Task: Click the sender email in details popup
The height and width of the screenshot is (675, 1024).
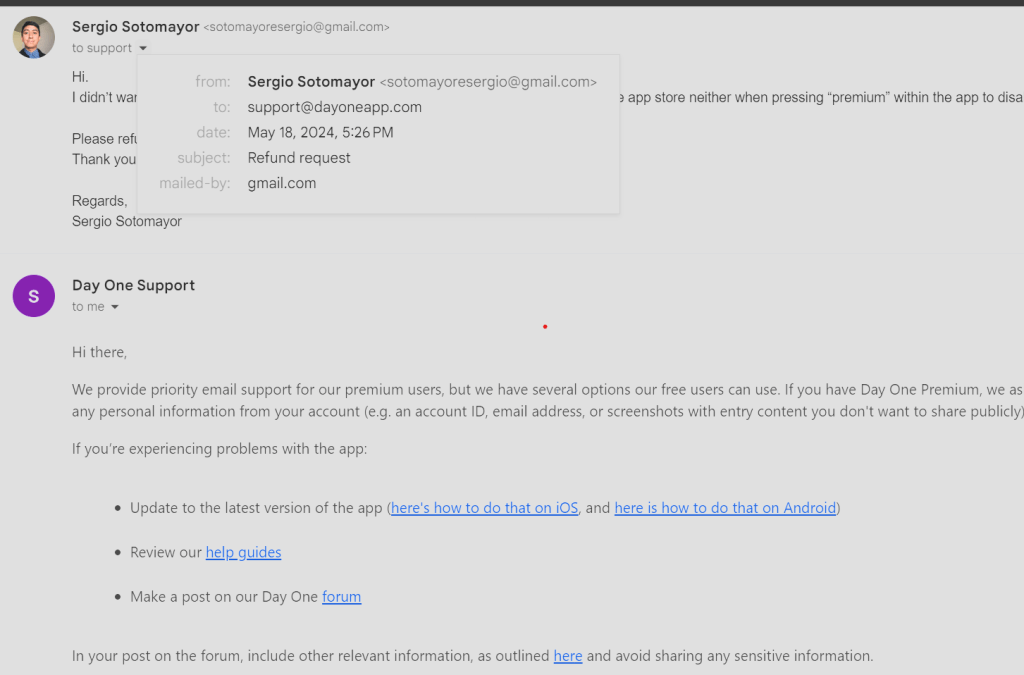Action: pyautogui.click(x=489, y=82)
